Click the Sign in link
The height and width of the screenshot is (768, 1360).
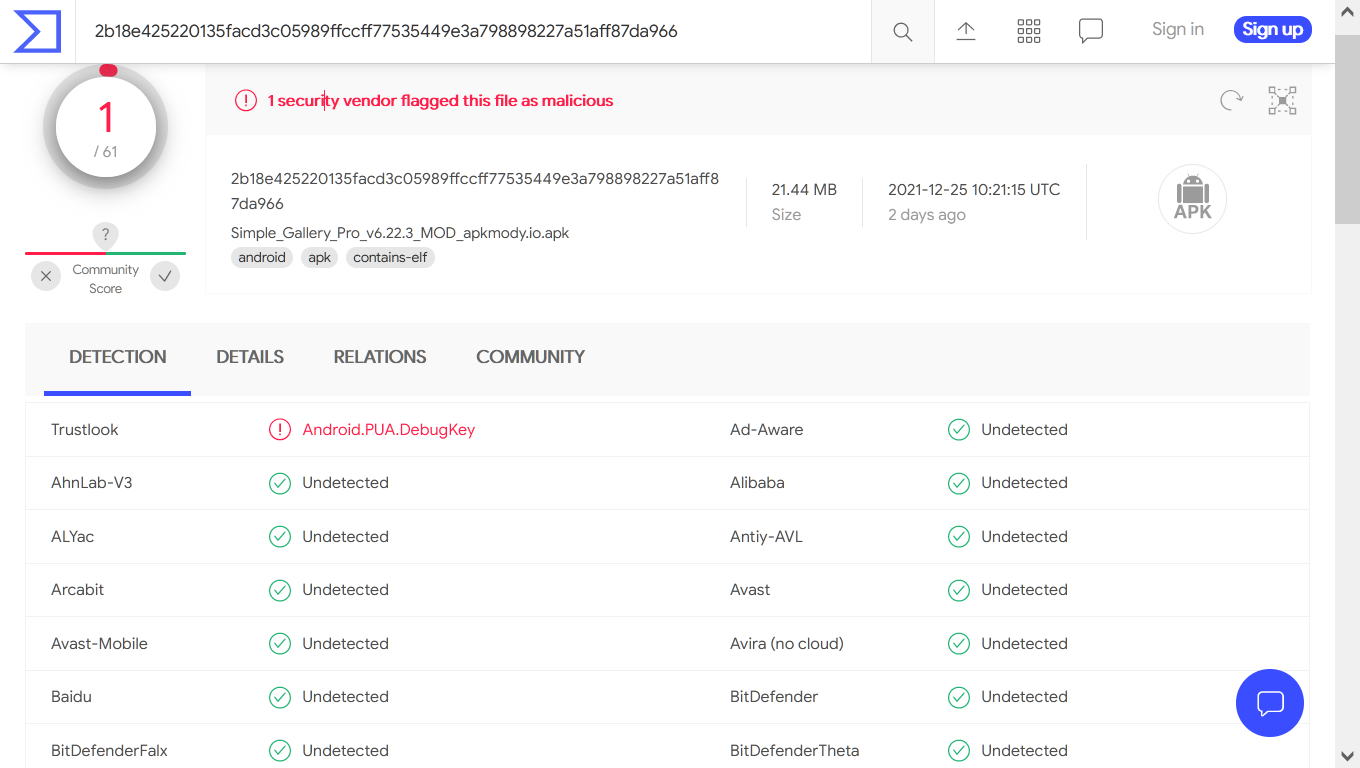[x=1177, y=29]
